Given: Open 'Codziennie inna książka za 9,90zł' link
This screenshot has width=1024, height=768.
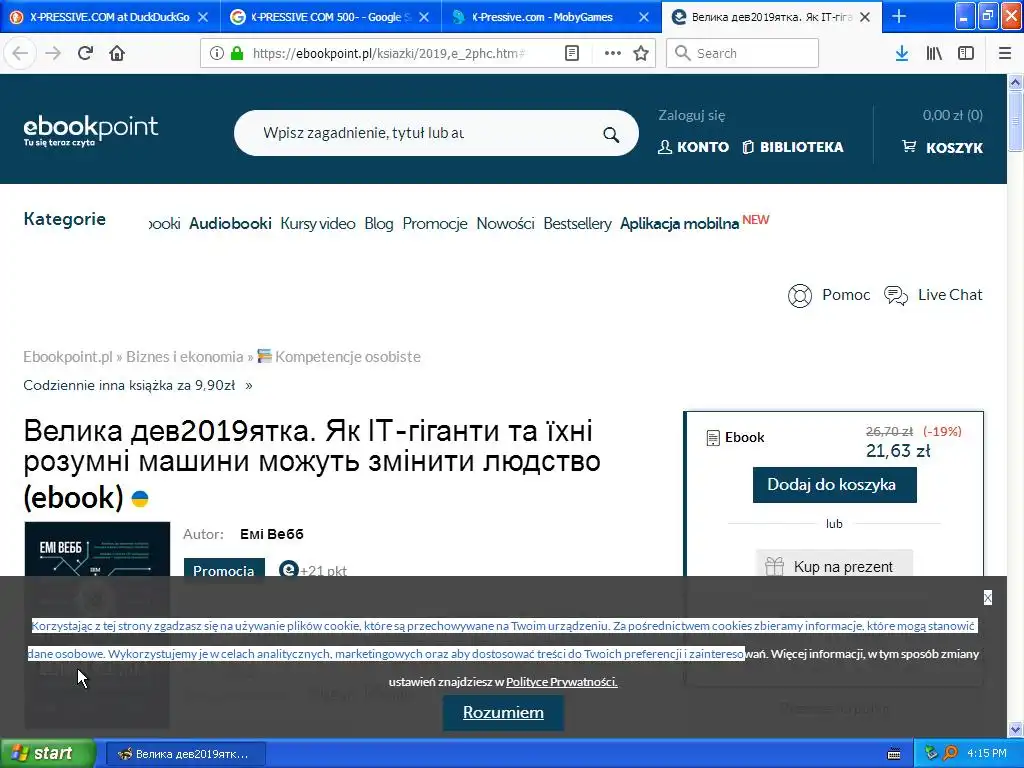Looking at the screenshot, I should coord(138,385).
